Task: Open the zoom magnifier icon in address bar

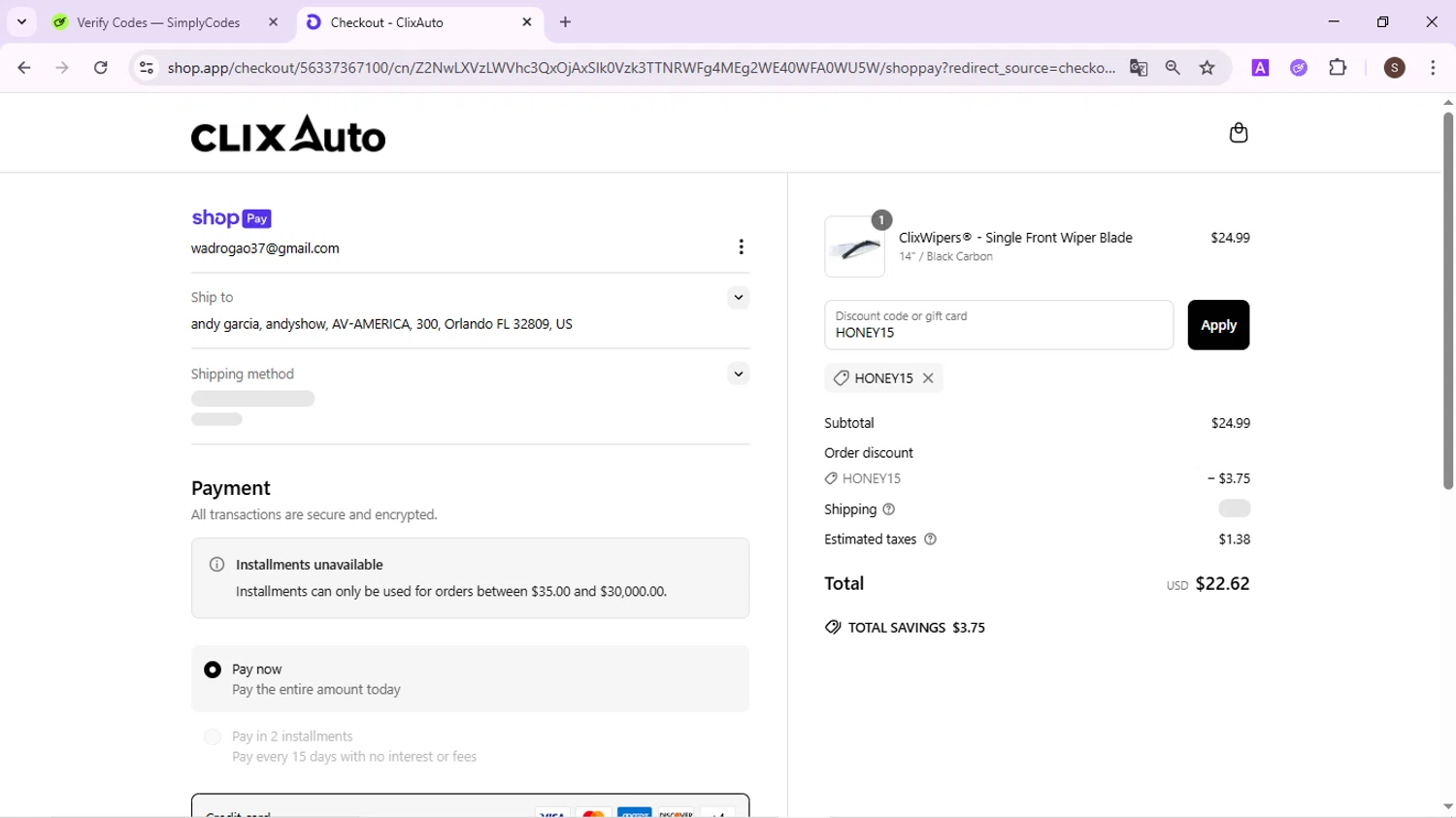Action: (x=1173, y=68)
